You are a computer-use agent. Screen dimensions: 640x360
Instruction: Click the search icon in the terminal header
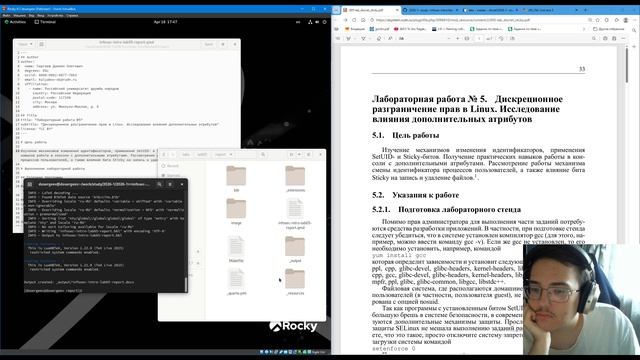click(x=160, y=184)
